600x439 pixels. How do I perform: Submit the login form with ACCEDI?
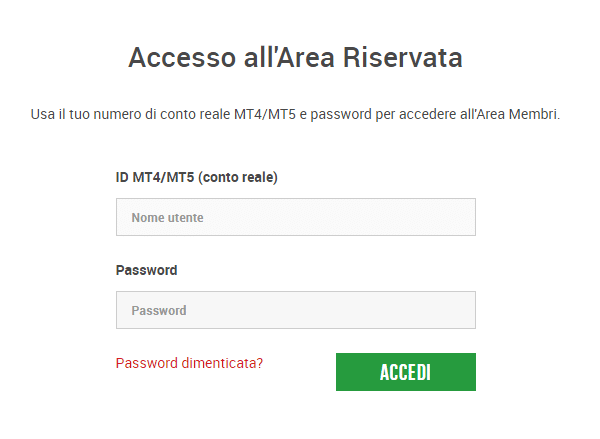coord(405,372)
